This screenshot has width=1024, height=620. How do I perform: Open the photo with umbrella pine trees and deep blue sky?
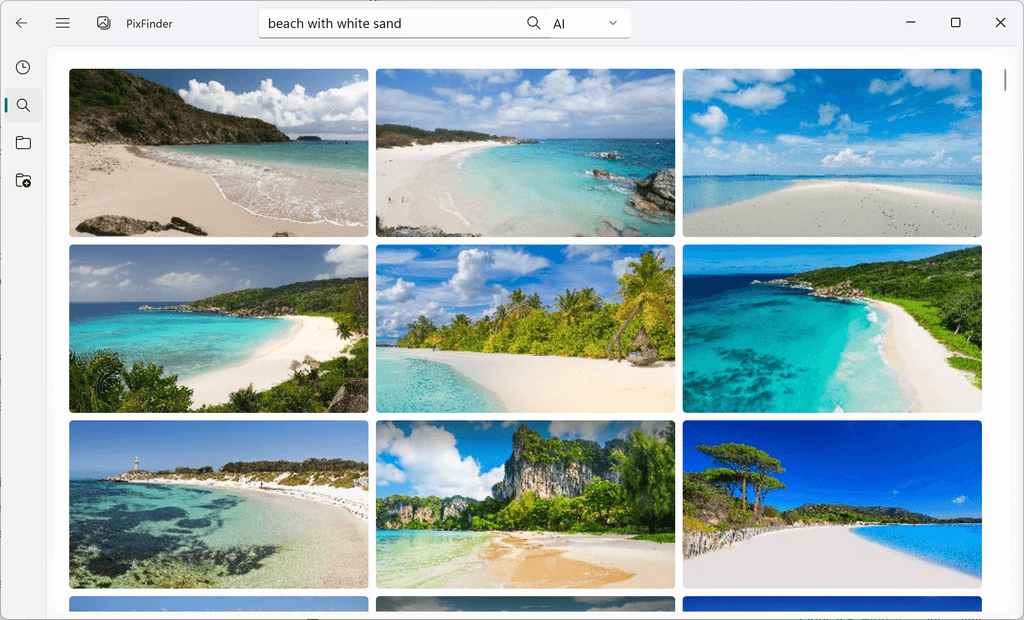pos(832,504)
